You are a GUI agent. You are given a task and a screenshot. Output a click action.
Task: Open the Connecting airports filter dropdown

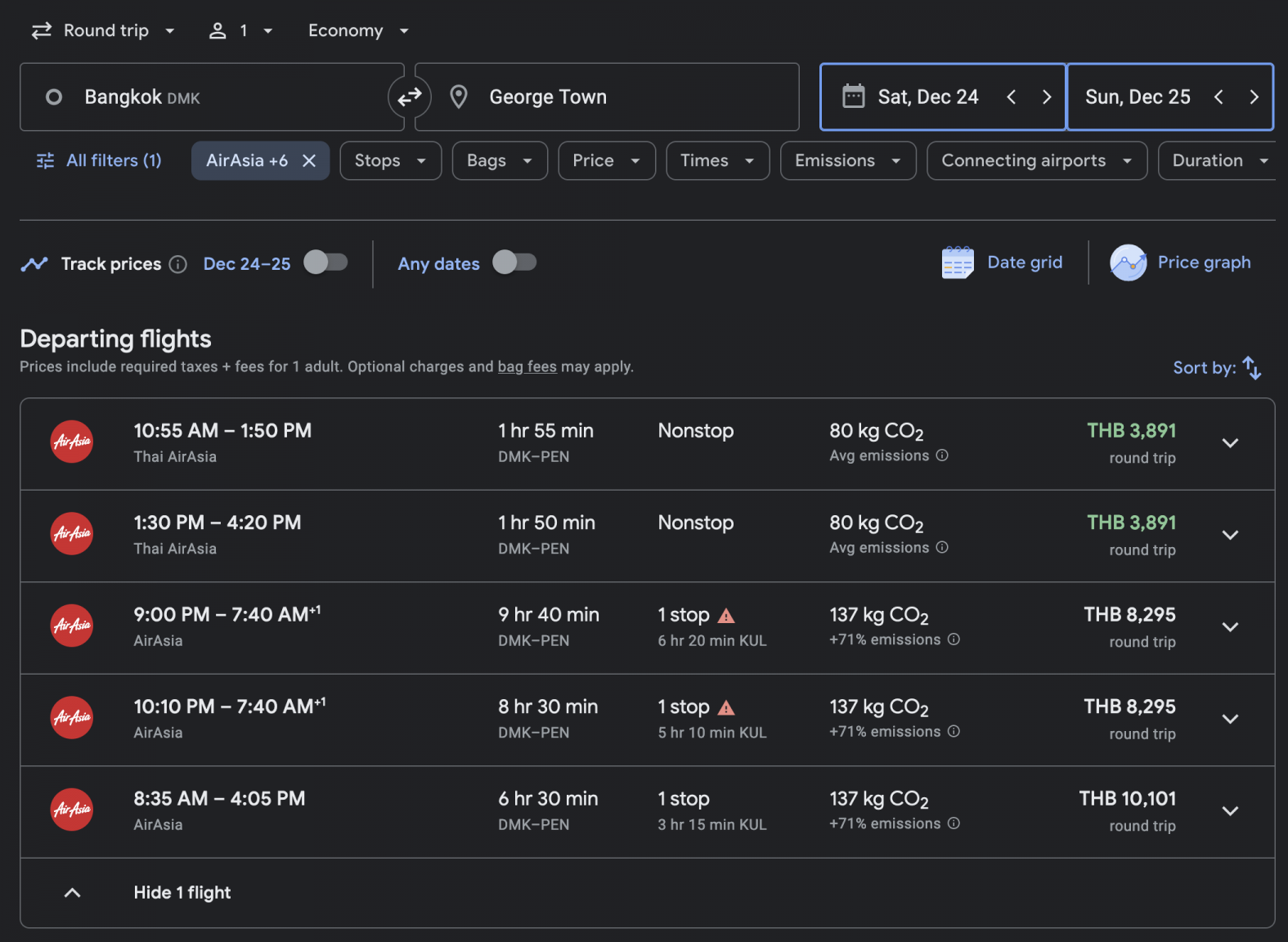1037,161
